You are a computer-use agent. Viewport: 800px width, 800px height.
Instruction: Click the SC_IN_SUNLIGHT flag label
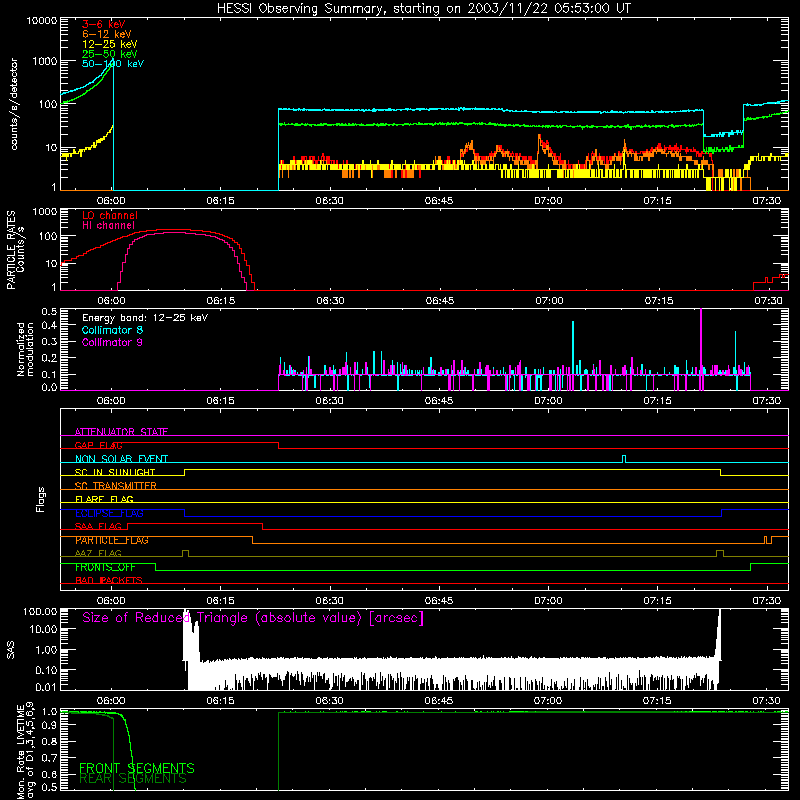point(115,472)
